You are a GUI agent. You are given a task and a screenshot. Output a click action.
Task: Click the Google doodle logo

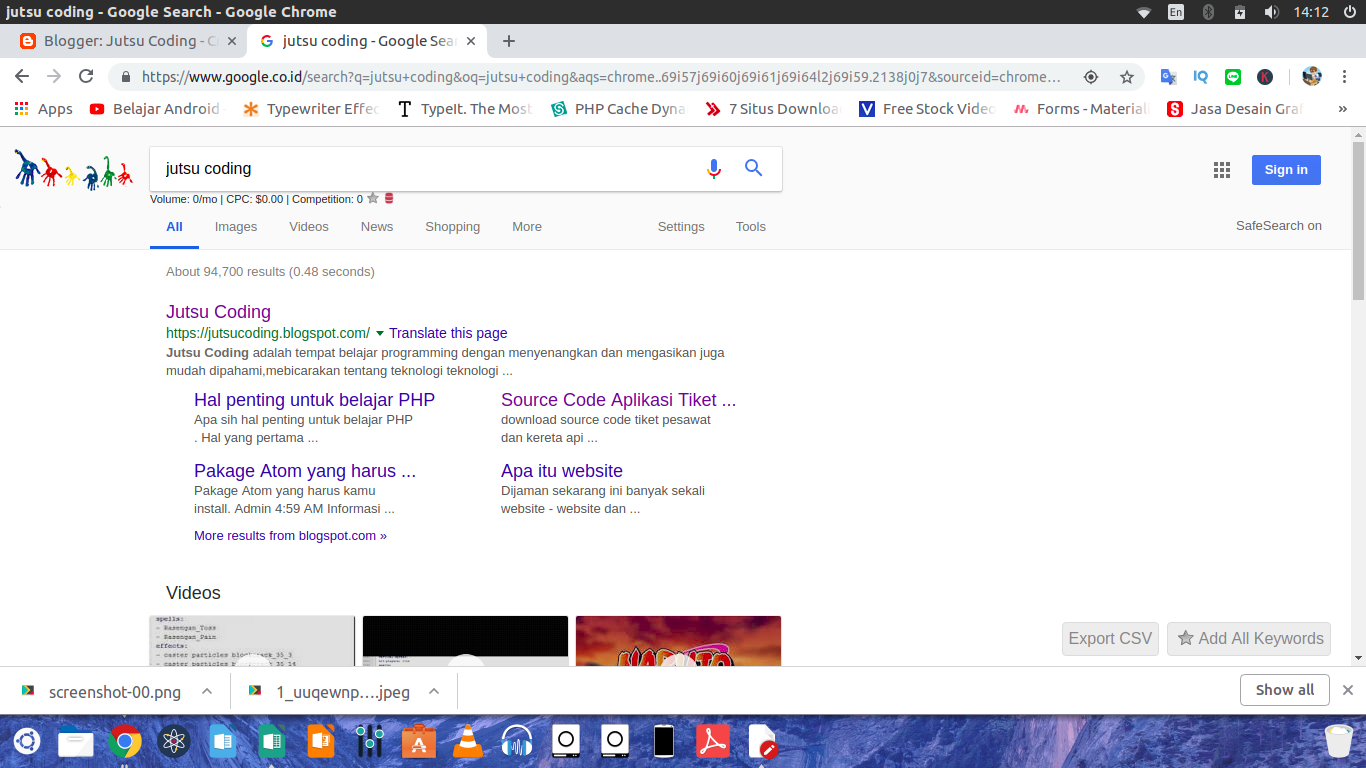pos(74,169)
